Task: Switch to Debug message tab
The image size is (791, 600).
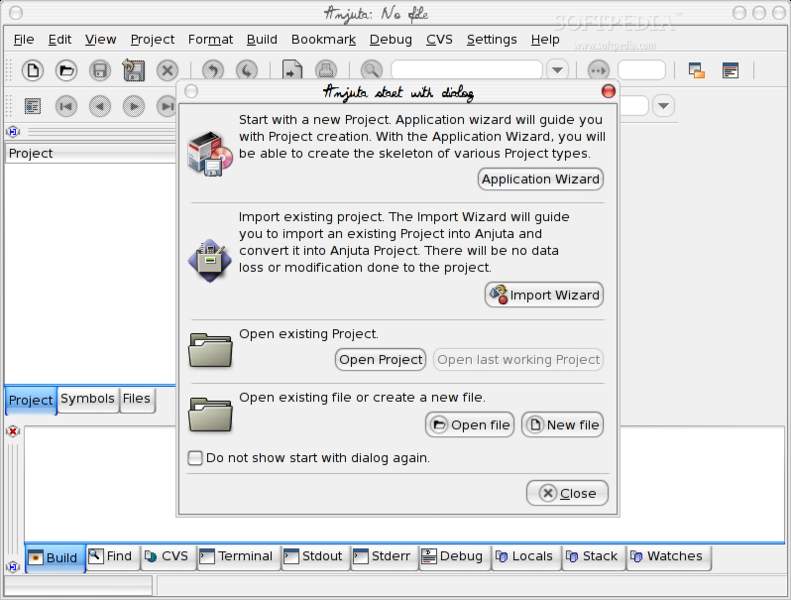Action: (x=454, y=557)
